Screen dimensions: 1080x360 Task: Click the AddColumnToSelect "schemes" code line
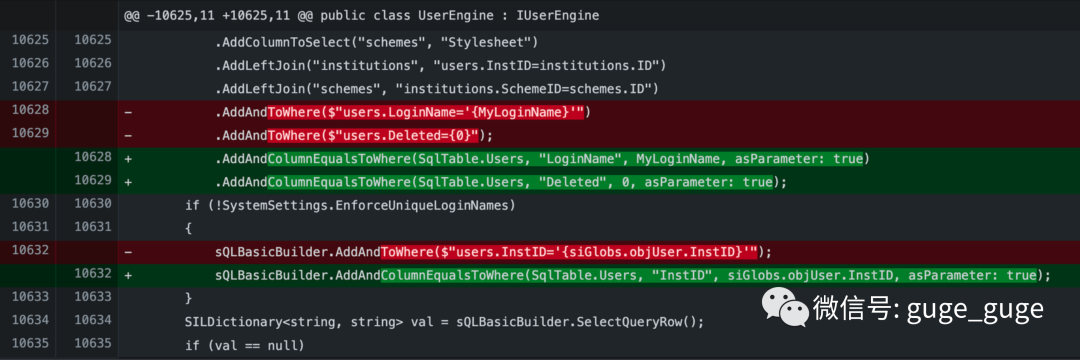375,43
